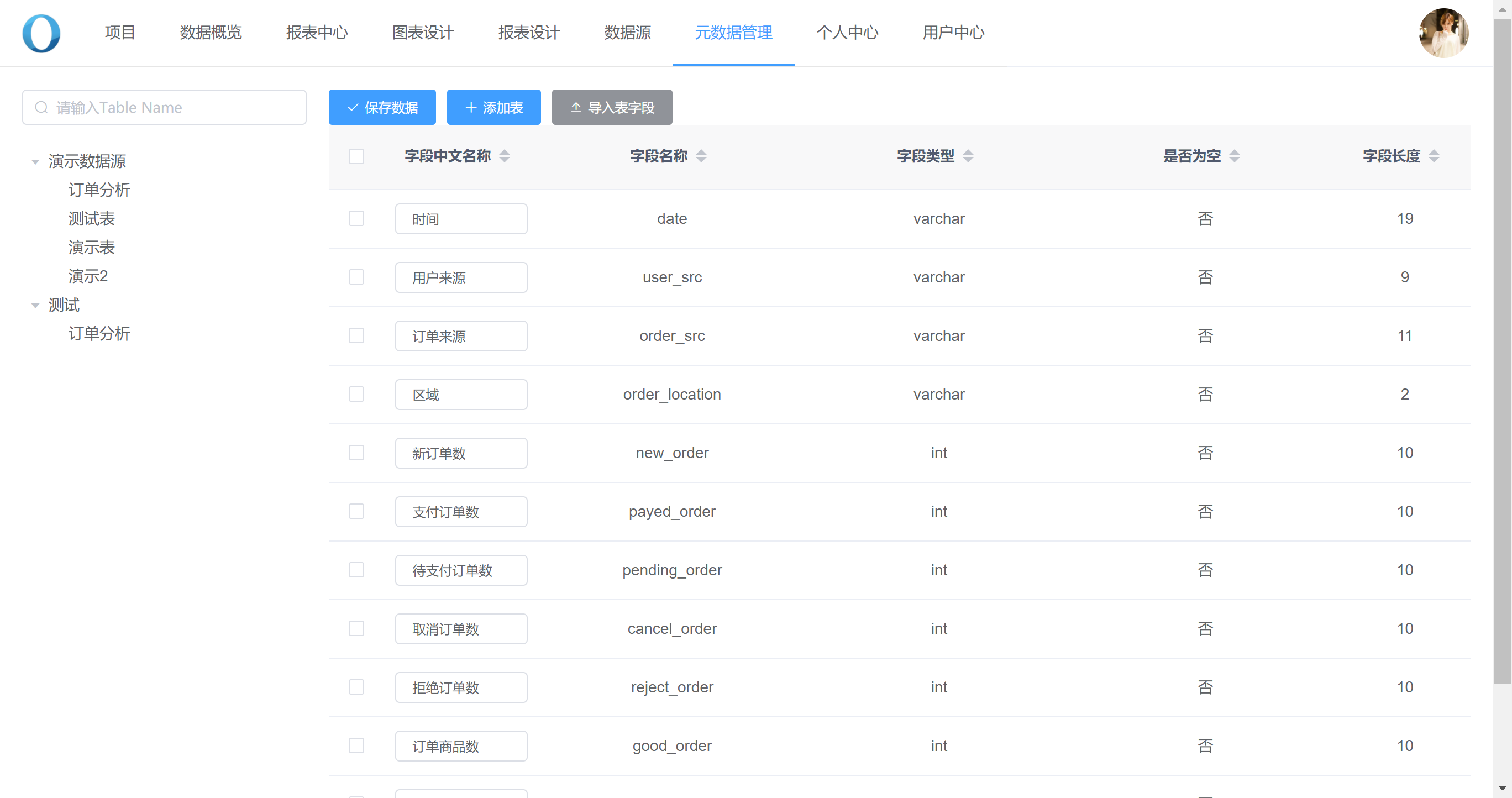The width and height of the screenshot is (1512, 798).
Task: Switch to the 数据源 menu tab
Action: tap(627, 33)
